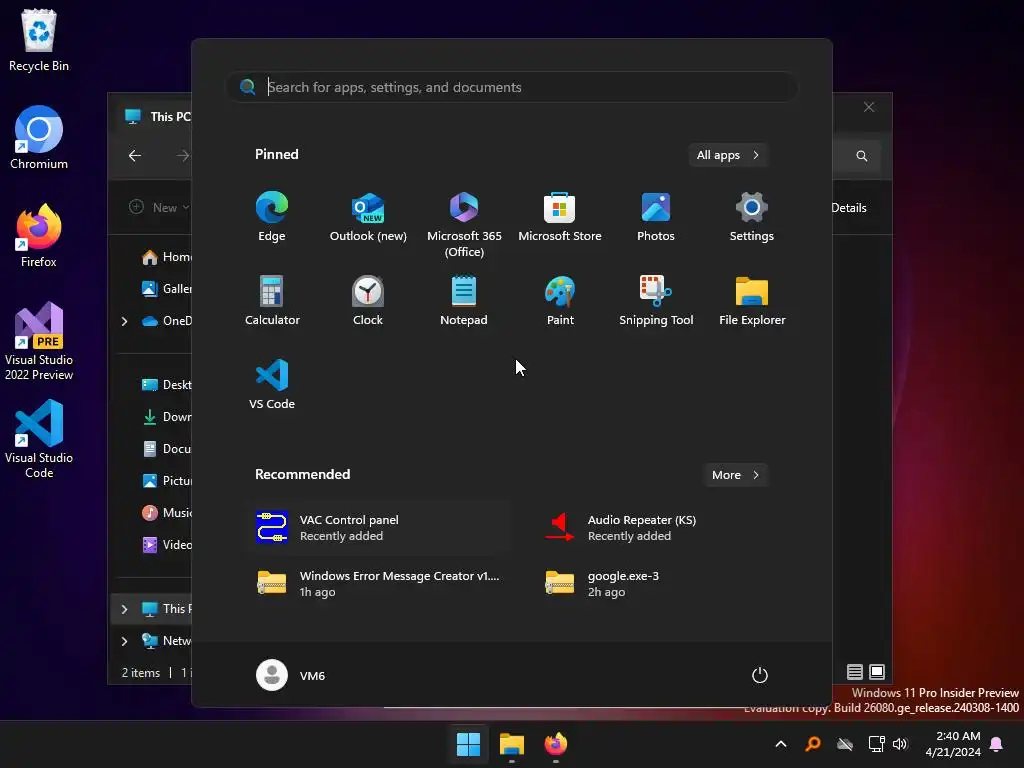
Task: Open VM6 user account menu
Action: [291, 675]
